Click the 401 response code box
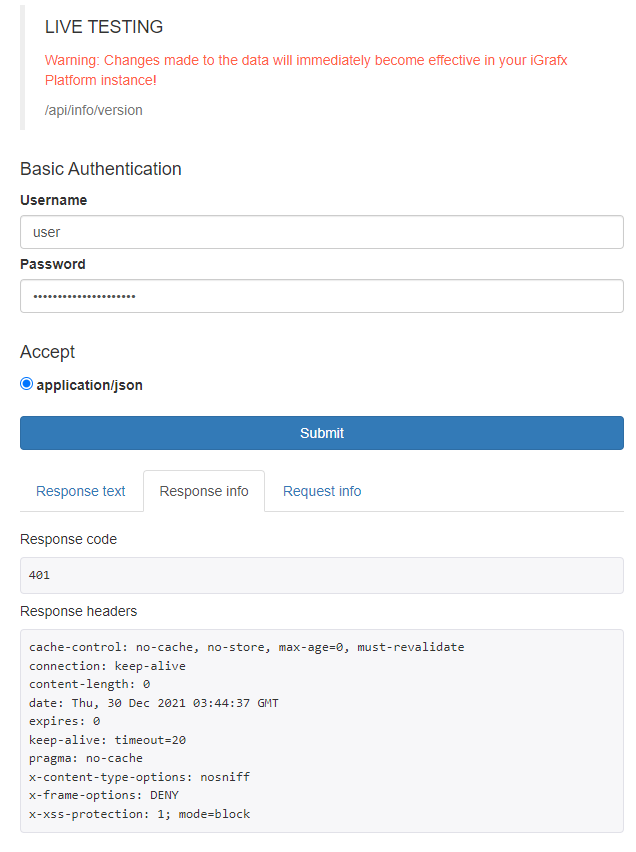This screenshot has width=636, height=852. coord(321,575)
